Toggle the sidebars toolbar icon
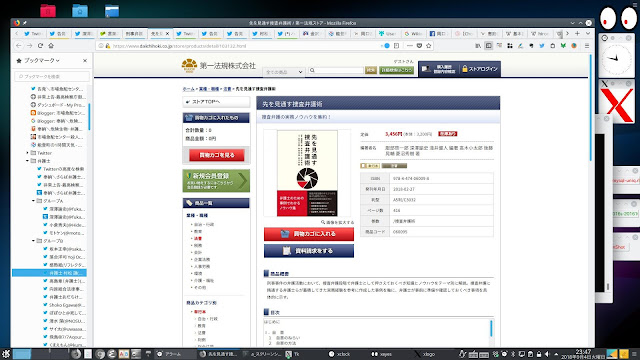This screenshot has width=640, height=360. [489, 46]
